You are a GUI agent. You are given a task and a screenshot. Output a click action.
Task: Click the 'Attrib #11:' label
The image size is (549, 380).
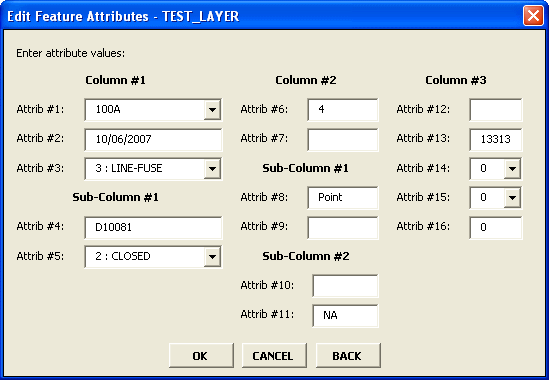point(267,314)
